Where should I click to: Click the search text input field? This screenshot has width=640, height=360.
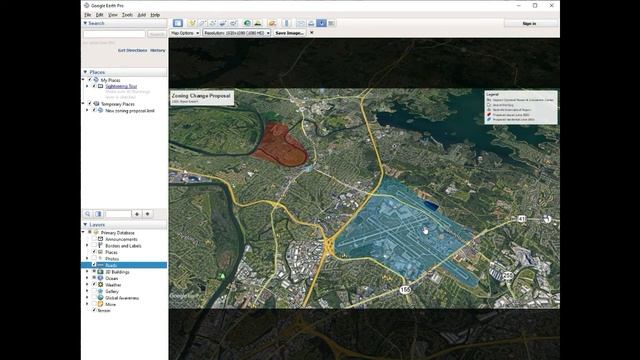pos(114,34)
